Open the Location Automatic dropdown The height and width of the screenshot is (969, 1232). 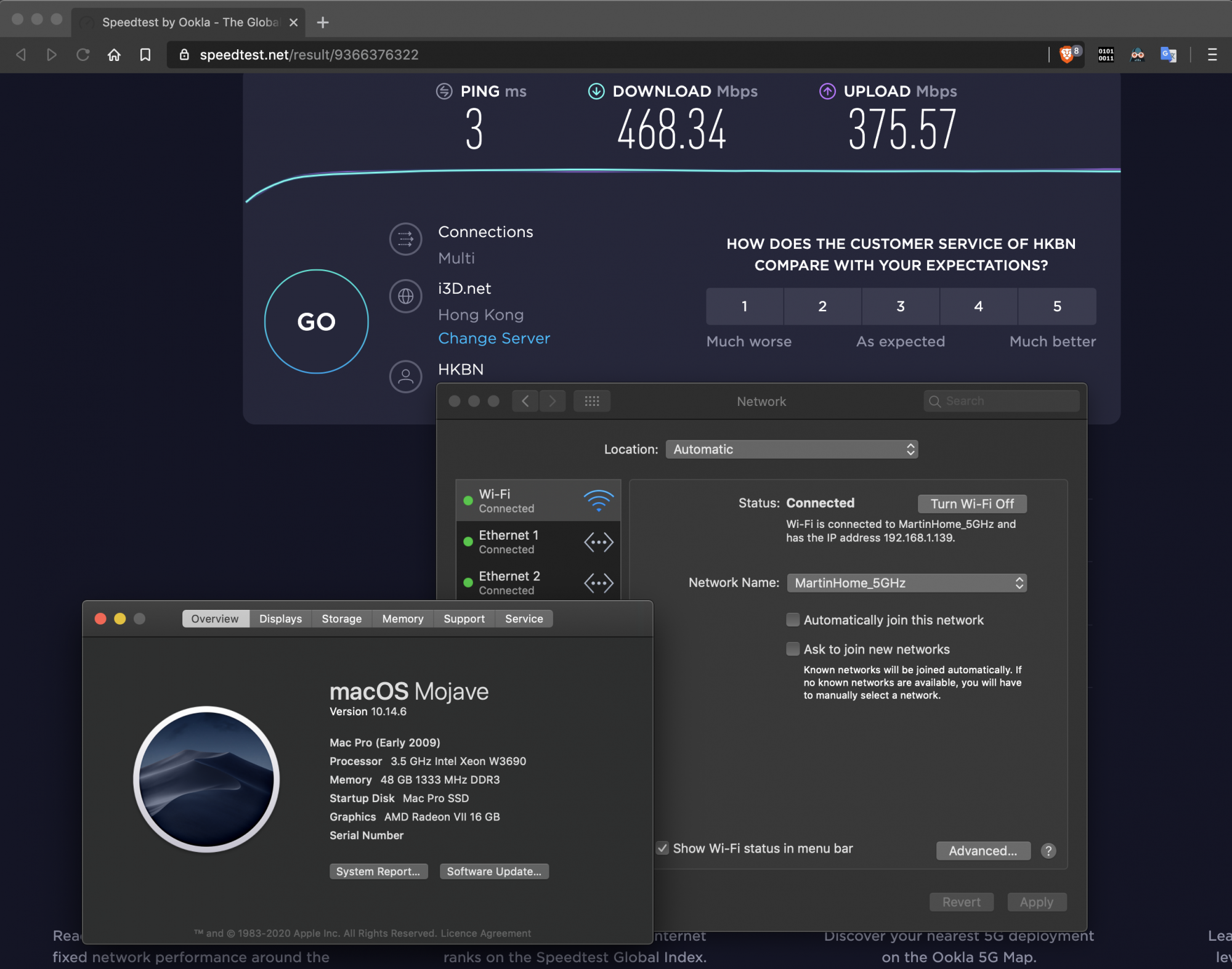(x=792, y=449)
